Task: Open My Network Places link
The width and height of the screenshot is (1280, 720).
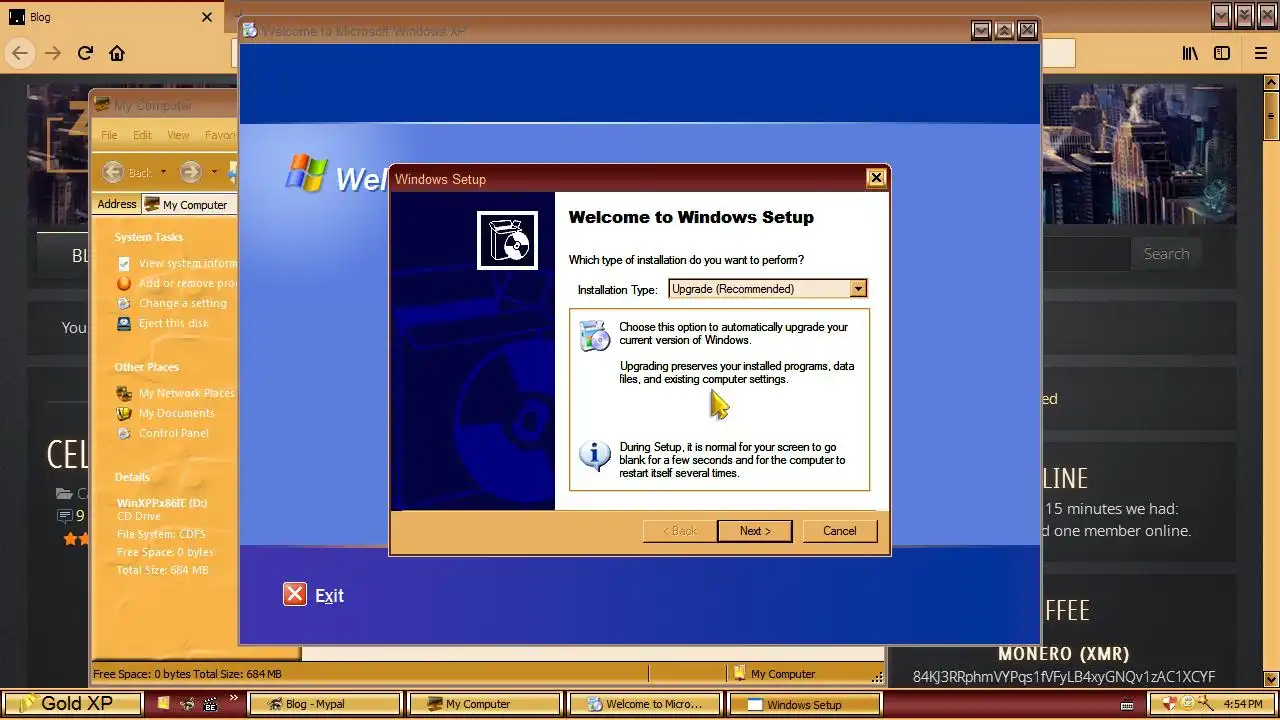Action: tap(187, 393)
